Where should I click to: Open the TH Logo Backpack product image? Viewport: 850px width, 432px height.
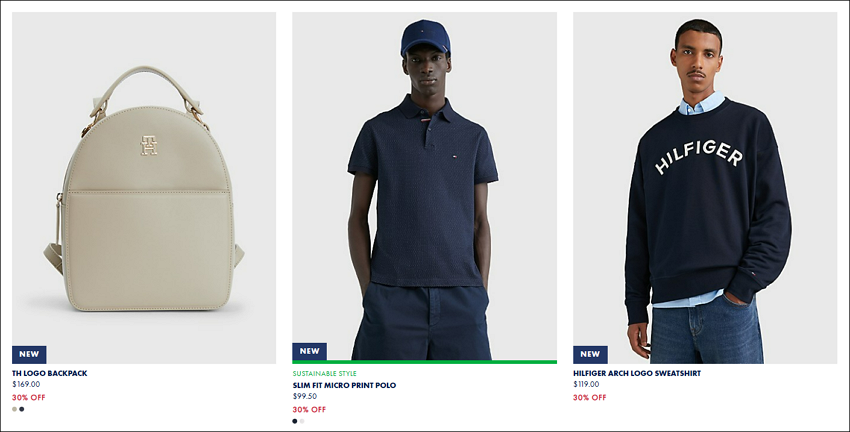point(144,188)
